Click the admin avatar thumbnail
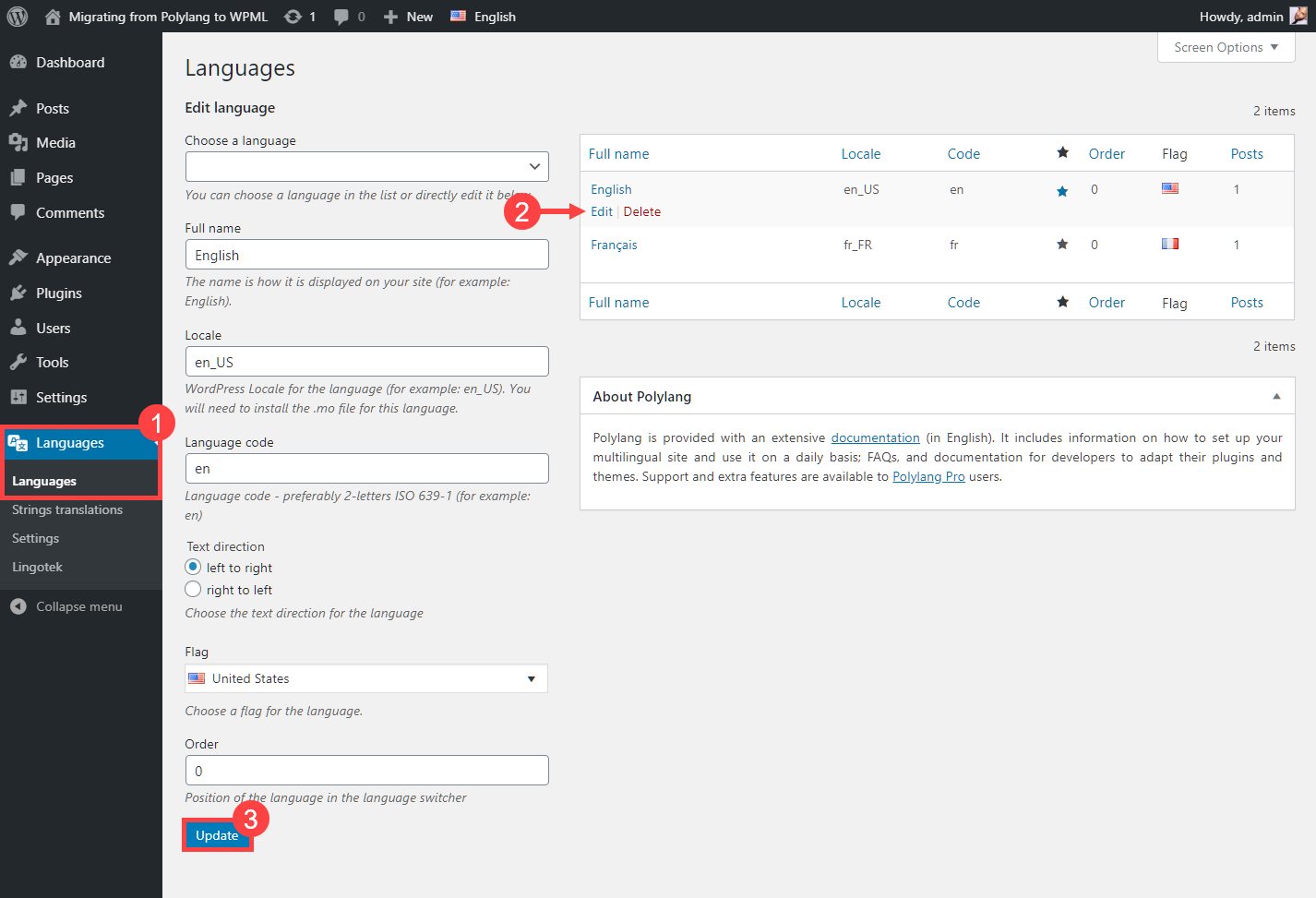 click(x=1298, y=16)
